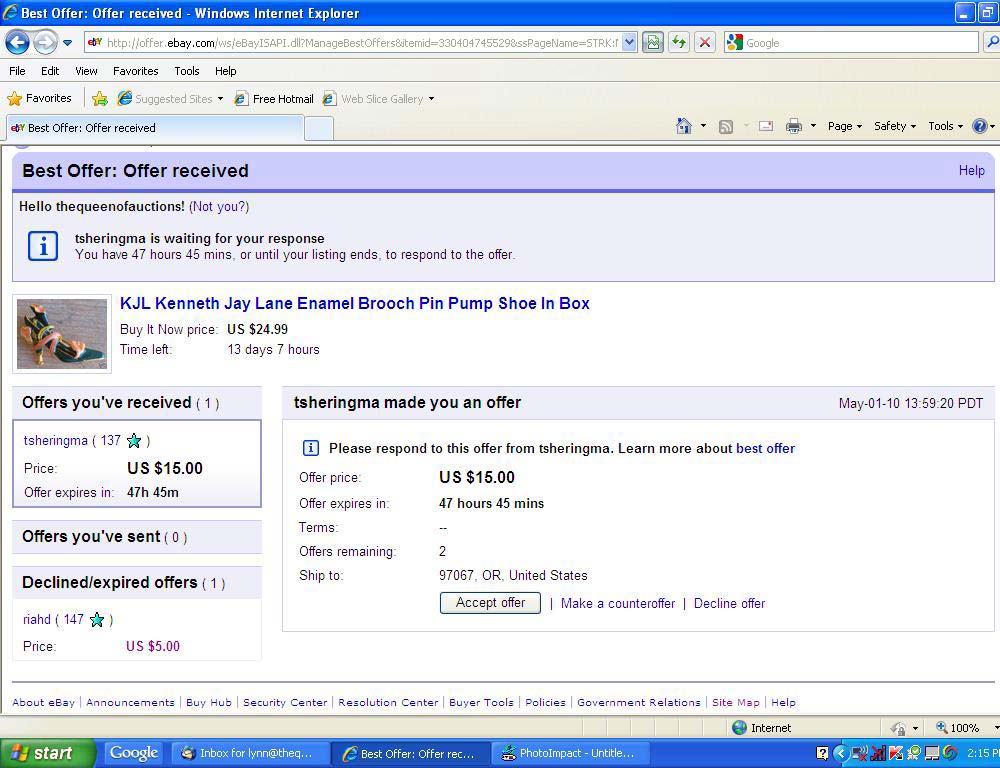The height and width of the screenshot is (768, 1000).
Task: Open the Web Slice Gallery dropdown
Action: [x=432, y=99]
